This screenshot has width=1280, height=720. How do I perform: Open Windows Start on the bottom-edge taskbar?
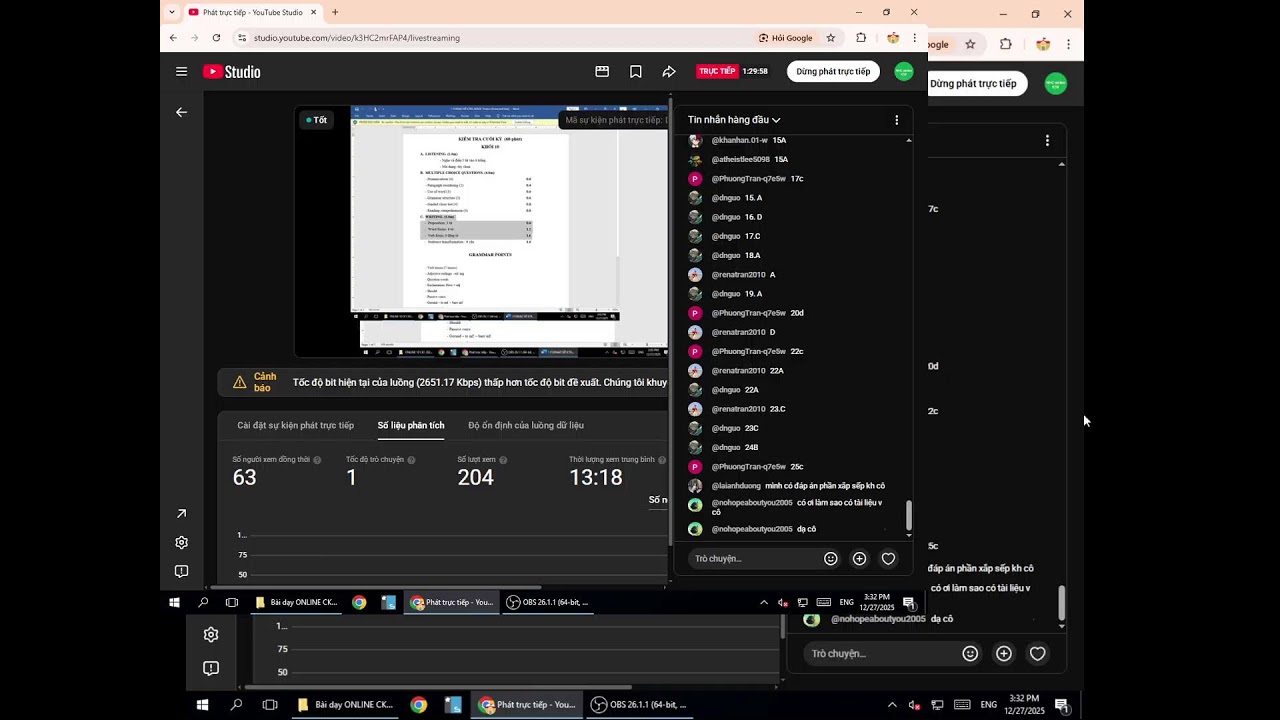coord(202,705)
